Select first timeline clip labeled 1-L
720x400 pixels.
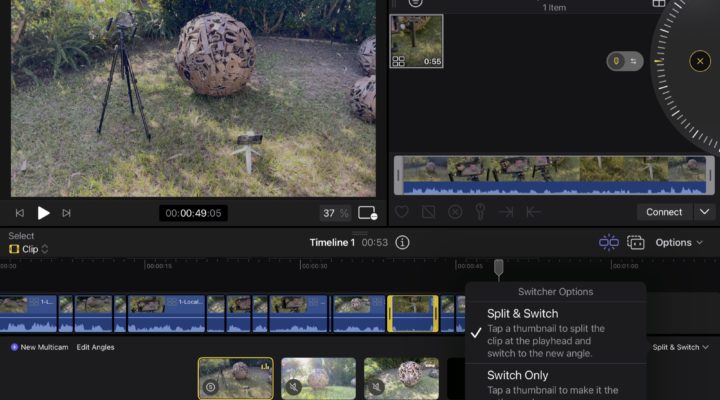point(28,314)
